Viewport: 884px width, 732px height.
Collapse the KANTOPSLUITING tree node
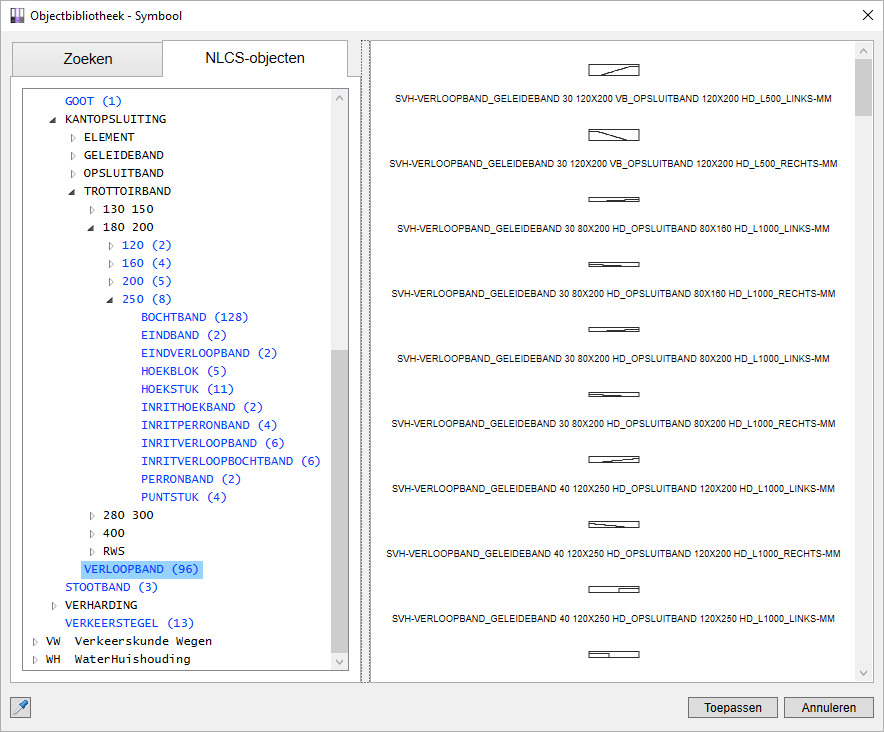53,120
